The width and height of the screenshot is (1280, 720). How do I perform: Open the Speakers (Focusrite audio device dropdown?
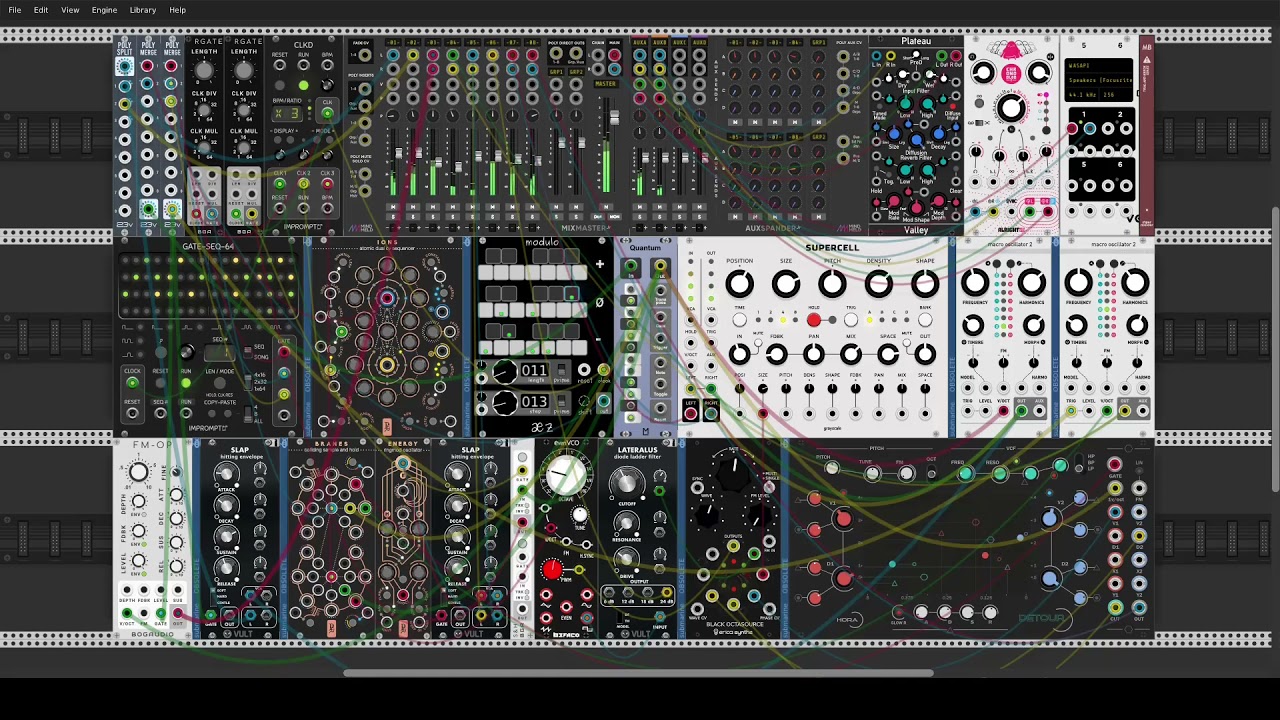coord(1099,80)
